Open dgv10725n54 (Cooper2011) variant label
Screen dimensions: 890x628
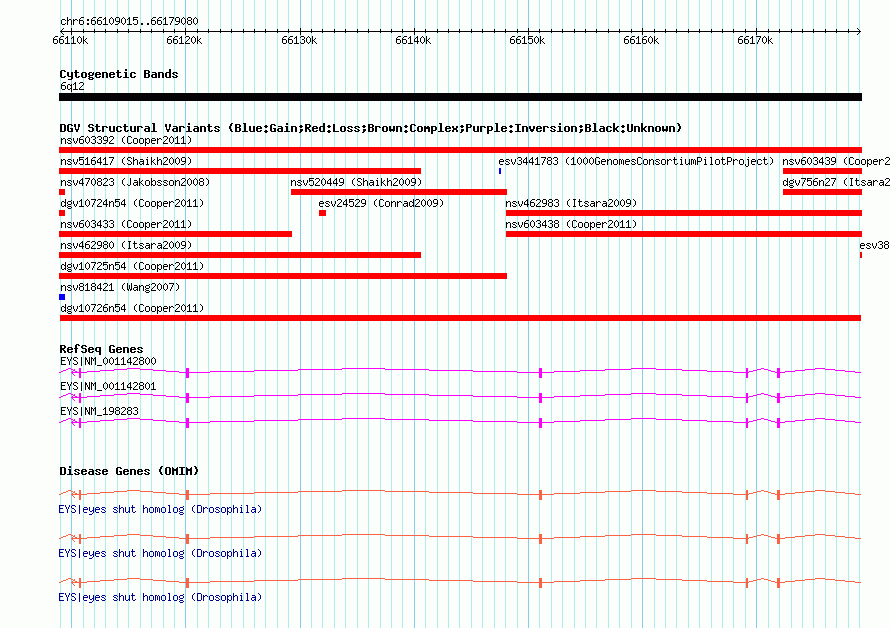tap(132, 266)
